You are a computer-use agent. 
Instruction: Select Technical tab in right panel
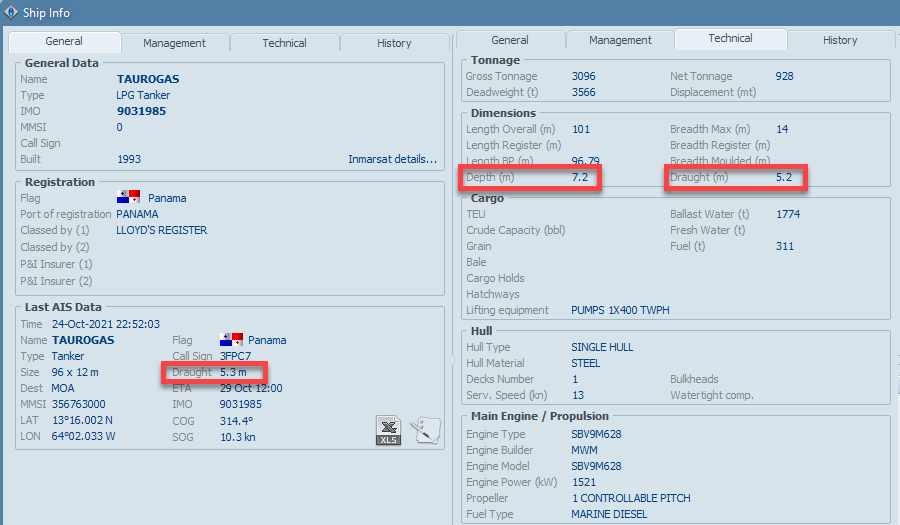pyautogui.click(x=730, y=38)
